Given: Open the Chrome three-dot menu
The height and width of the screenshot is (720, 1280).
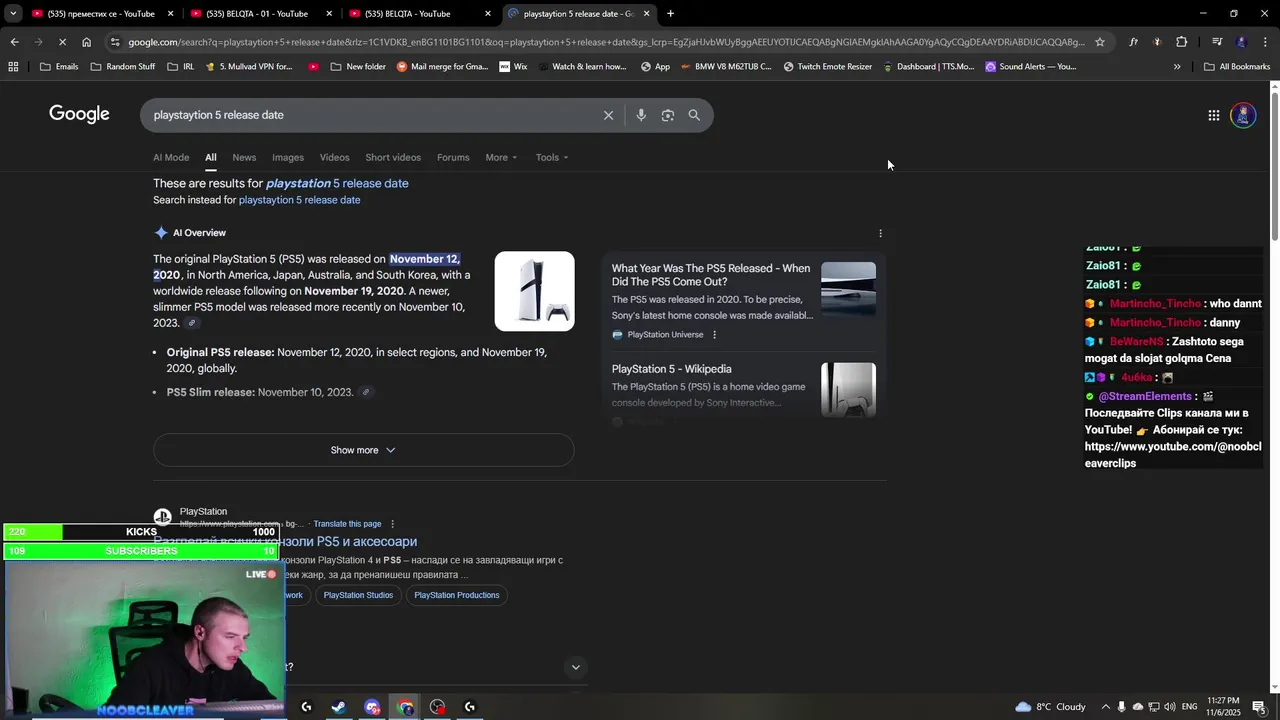Looking at the screenshot, I should pyautogui.click(x=1265, y=42).
